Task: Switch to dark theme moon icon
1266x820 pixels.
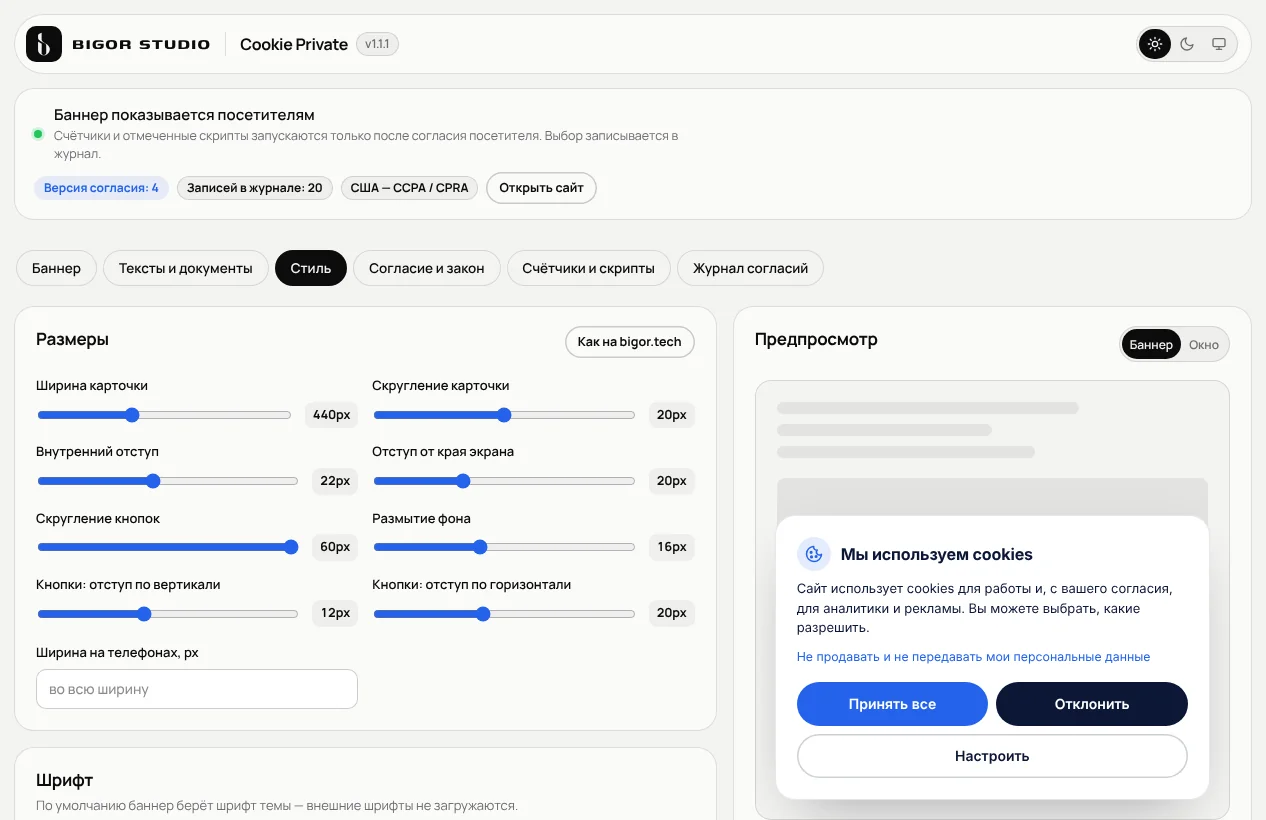Action: tap(1187, 44)
